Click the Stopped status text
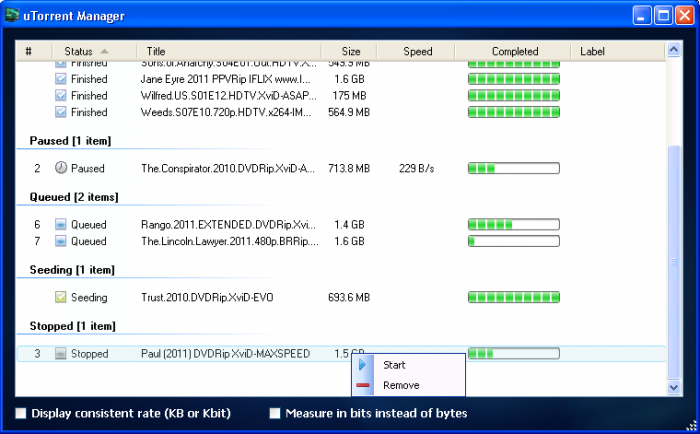Viewport: 700px width, 434px height. coord(90,353)
